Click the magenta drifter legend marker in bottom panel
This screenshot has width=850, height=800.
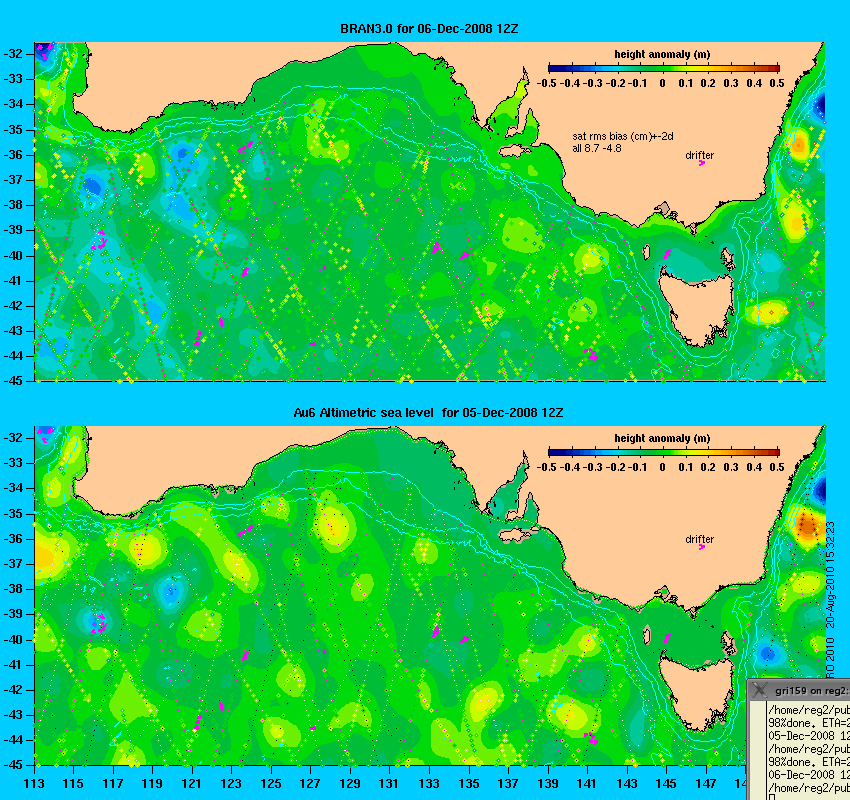point(701,547)
